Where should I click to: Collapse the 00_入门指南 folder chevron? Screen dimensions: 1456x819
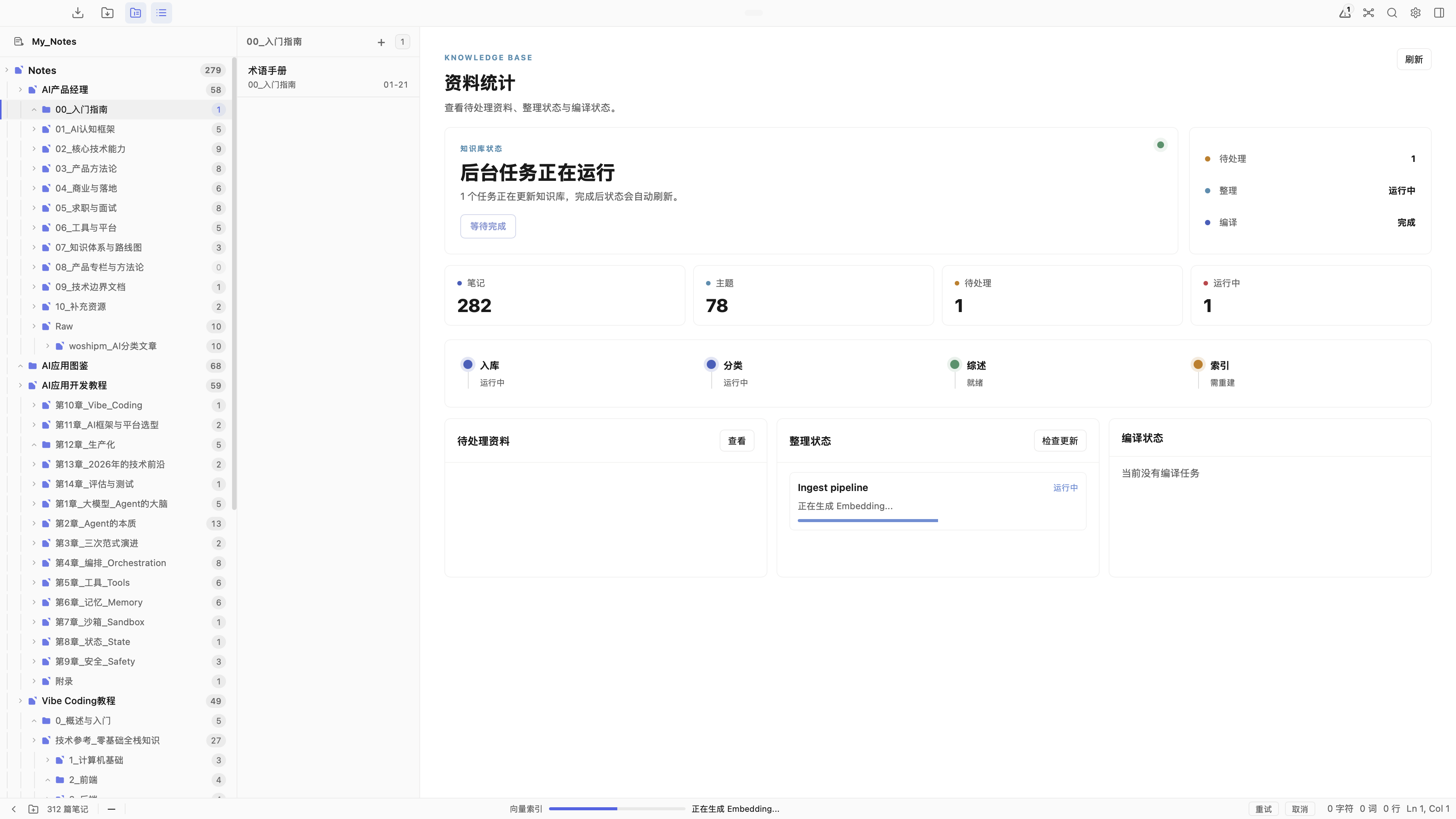[34, 110]
